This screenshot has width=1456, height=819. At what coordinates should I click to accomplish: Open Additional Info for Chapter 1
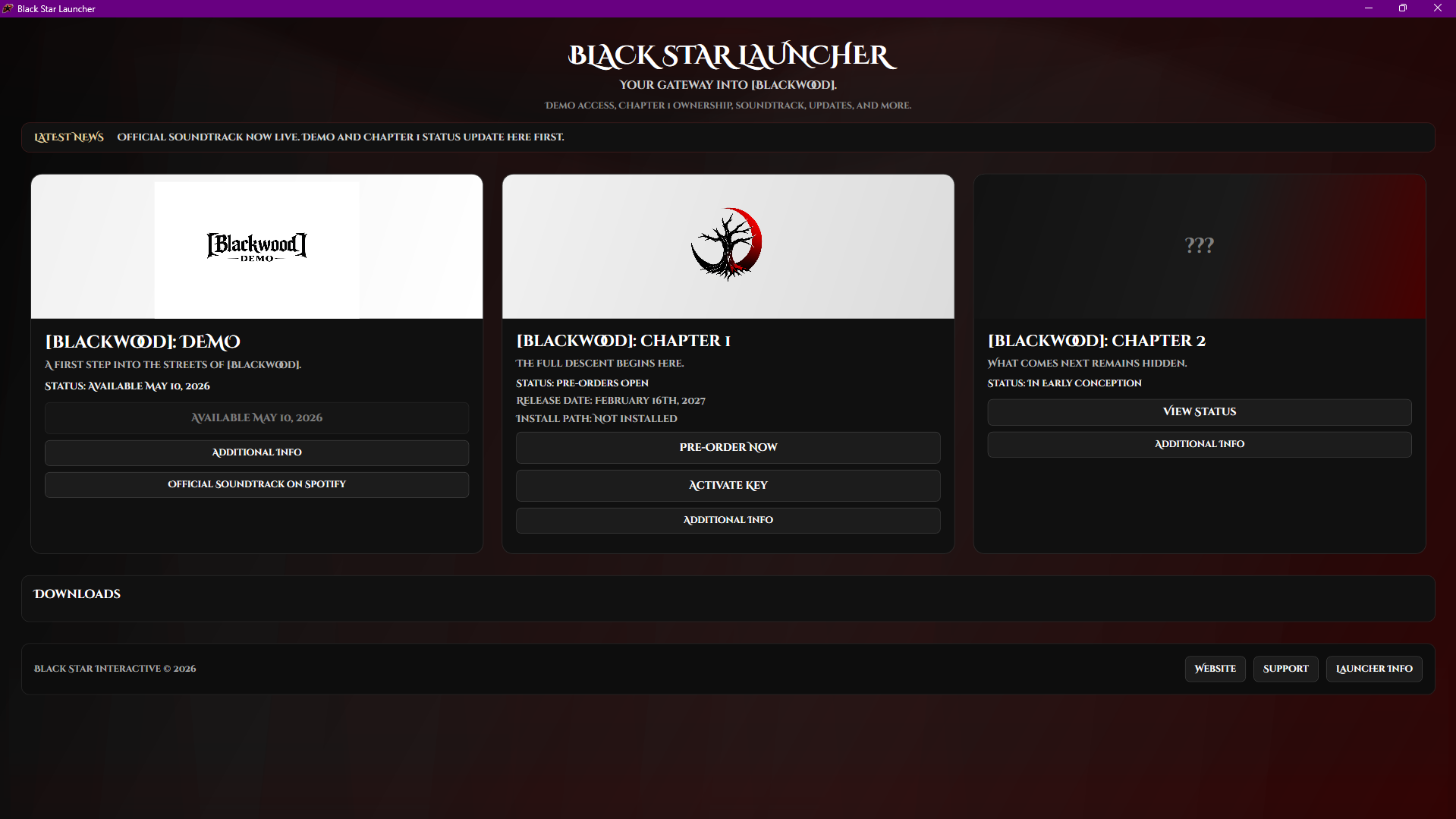728,520
